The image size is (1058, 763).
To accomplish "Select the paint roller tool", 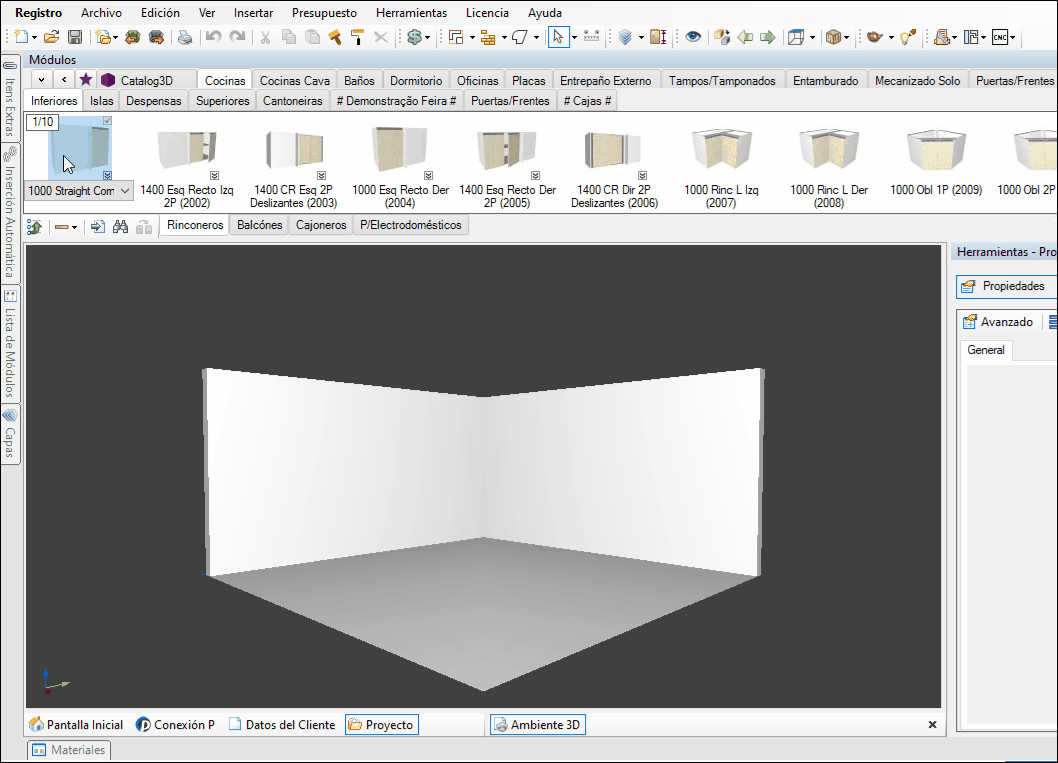I will click(358, 37).
